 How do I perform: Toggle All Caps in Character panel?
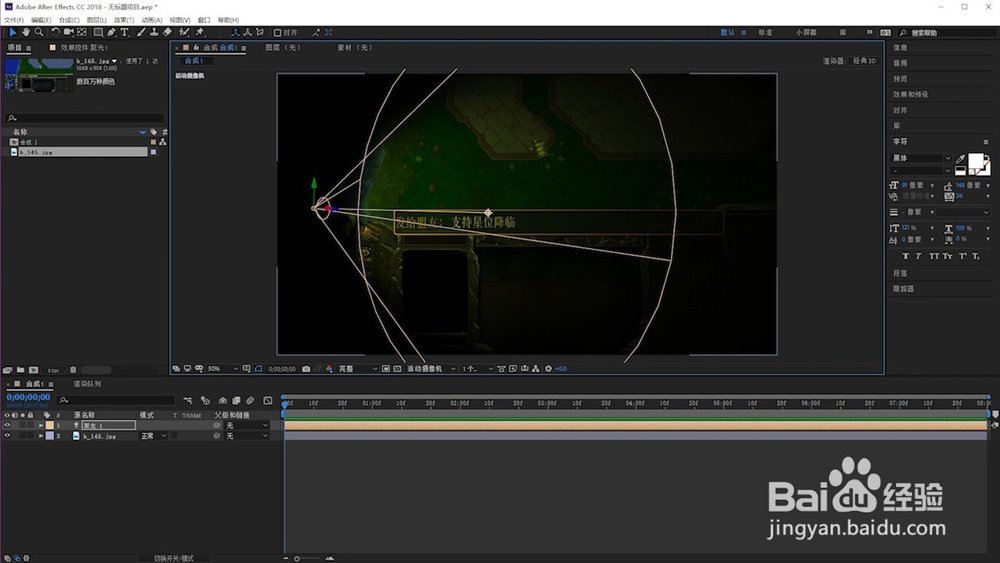tap(934, 256)
